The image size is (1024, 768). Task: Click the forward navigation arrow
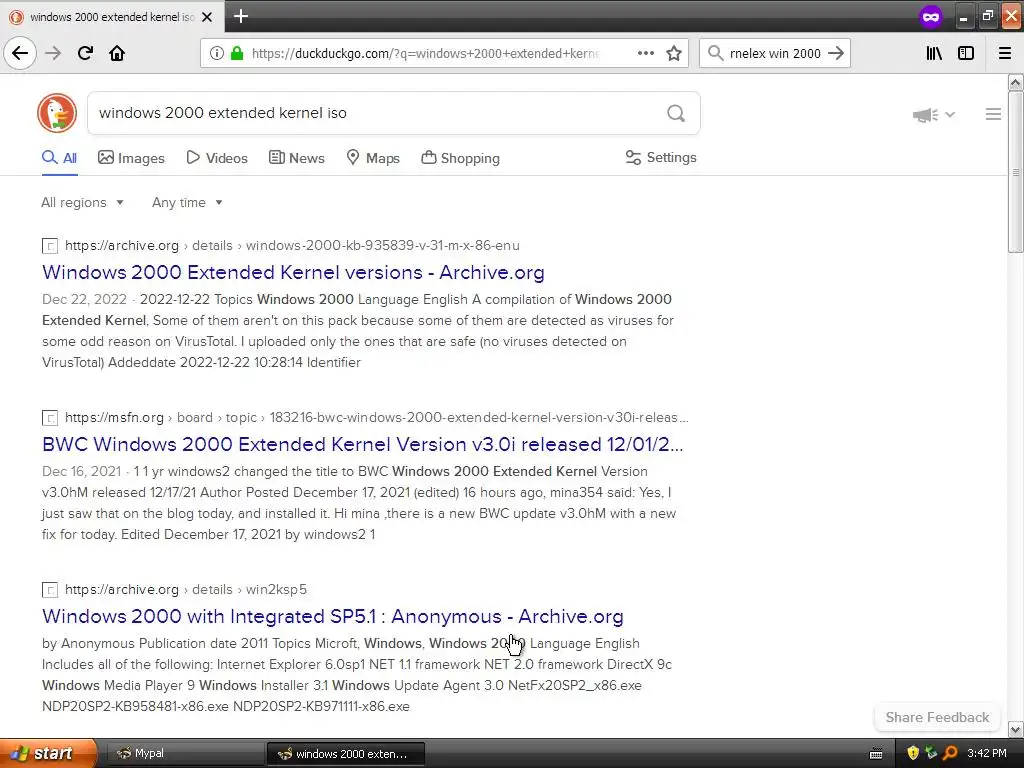click(53, 53)
